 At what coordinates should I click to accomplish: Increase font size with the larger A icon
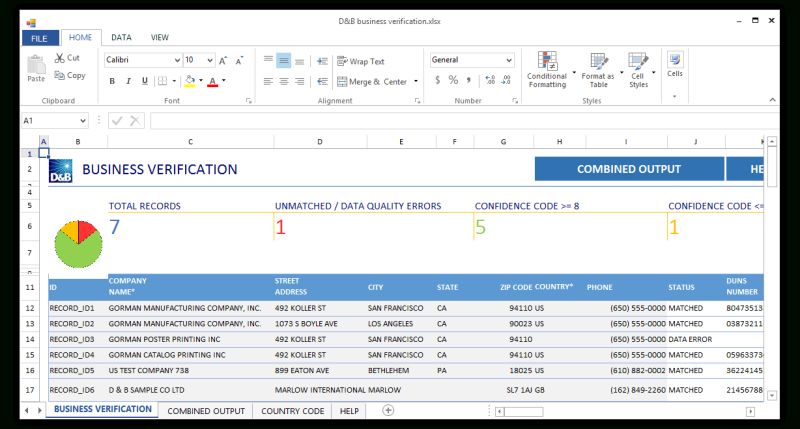click(x=223, y=60)
